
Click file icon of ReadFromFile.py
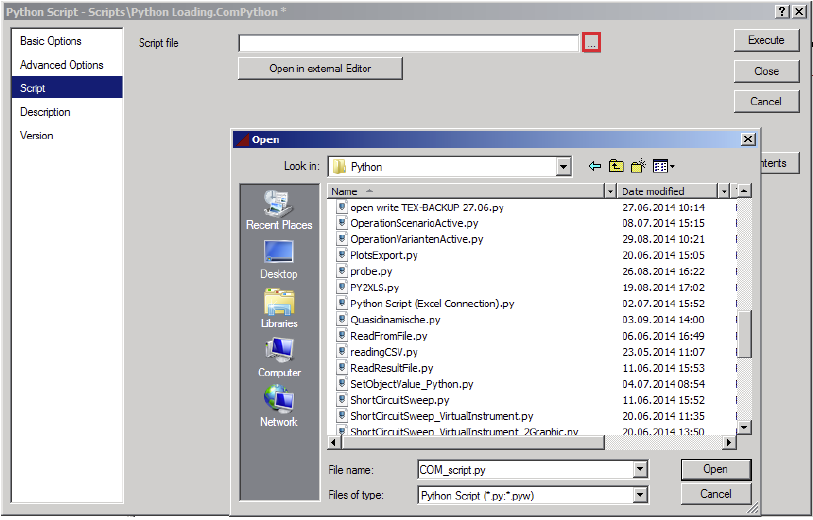[x=342, y=335]
